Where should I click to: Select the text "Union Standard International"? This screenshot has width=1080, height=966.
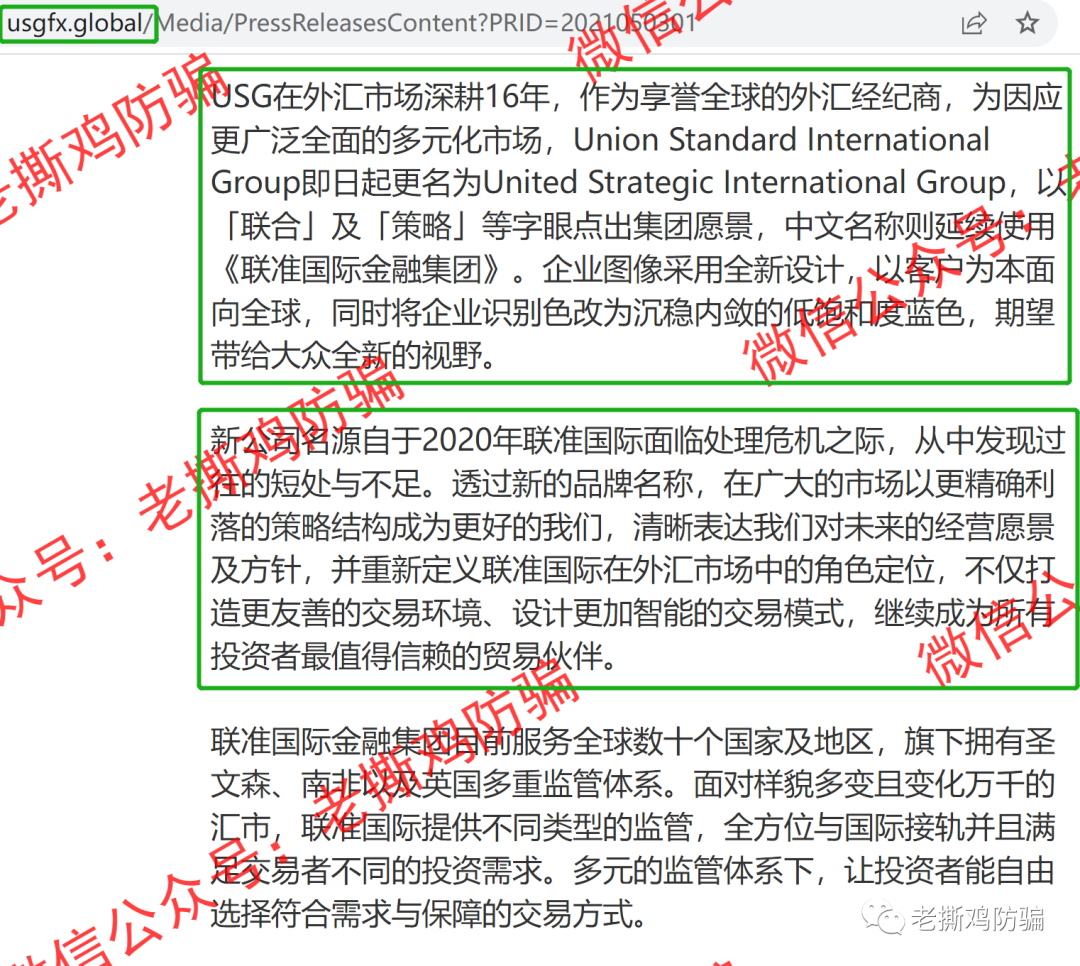pos(781,140)
